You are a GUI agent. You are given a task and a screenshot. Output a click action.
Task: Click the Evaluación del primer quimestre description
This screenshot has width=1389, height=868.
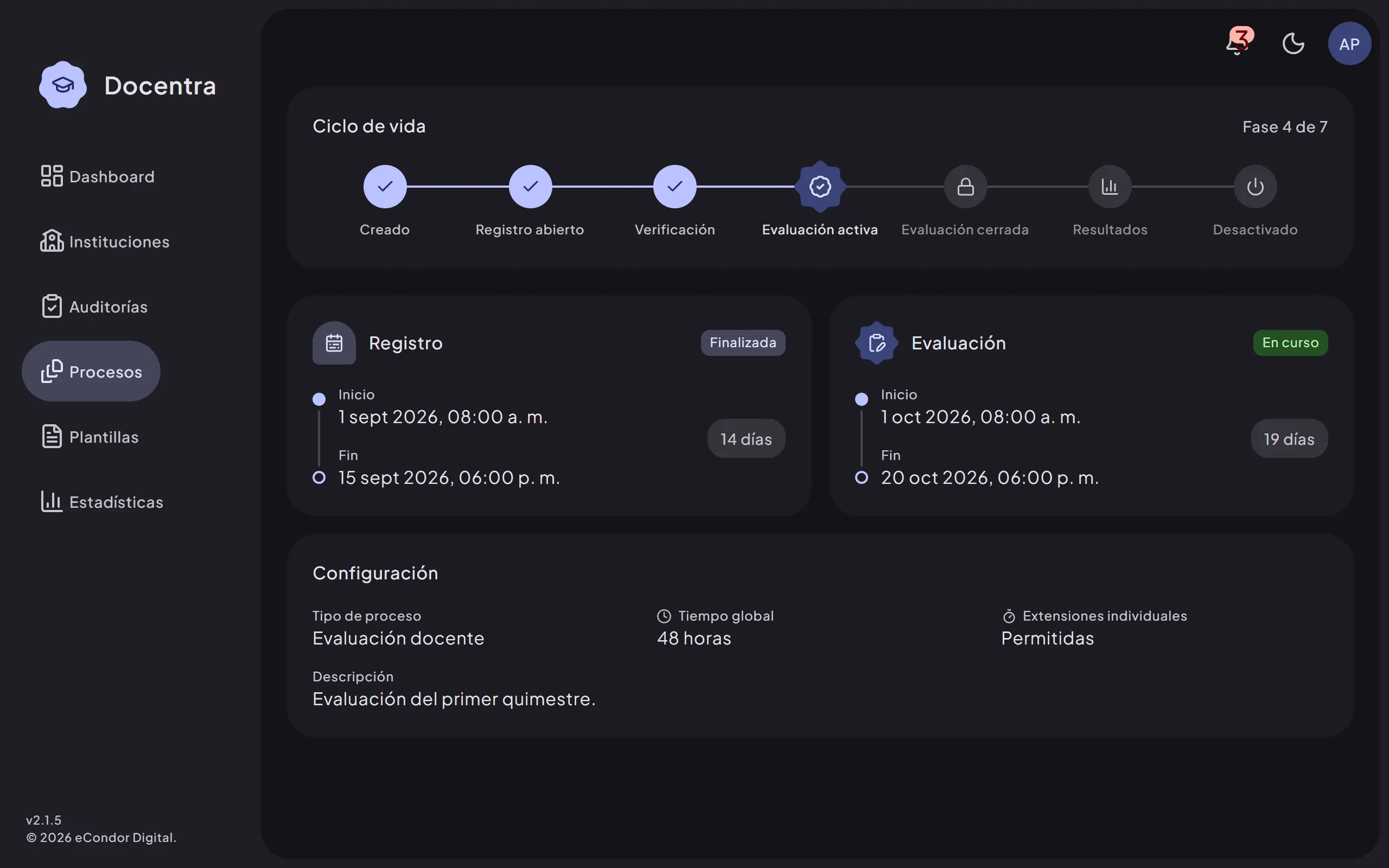click(x=454, y=699)
